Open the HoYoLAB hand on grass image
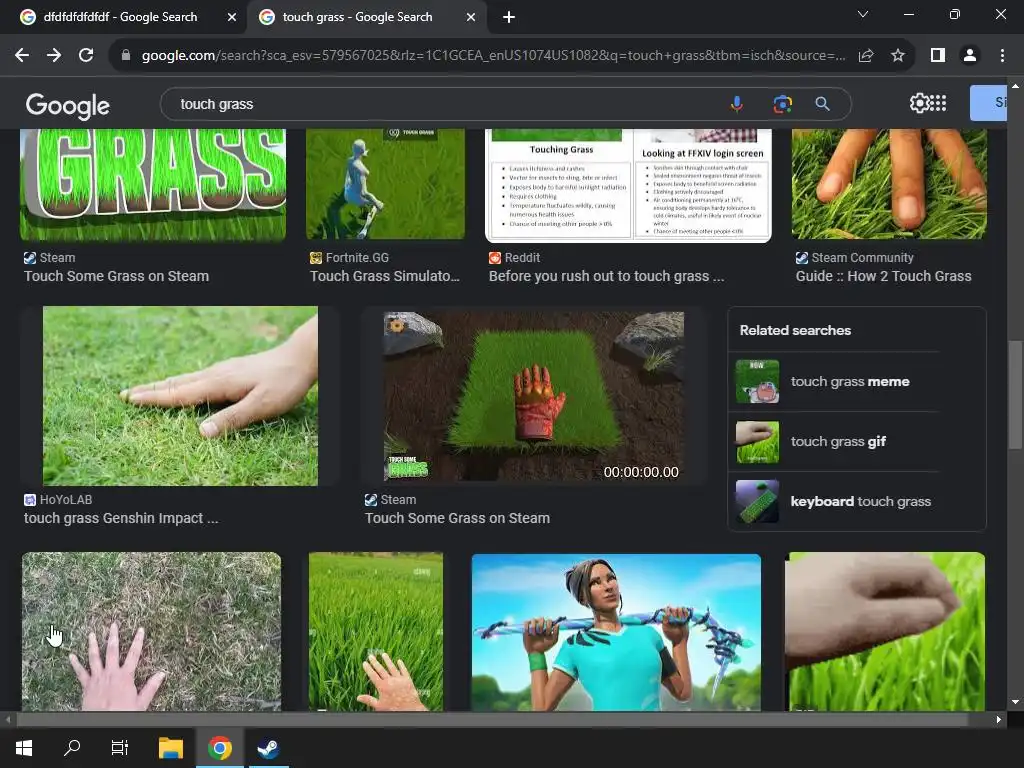Screen dimensions: 1024x768 pyautogui.click(x=180, y=396)
